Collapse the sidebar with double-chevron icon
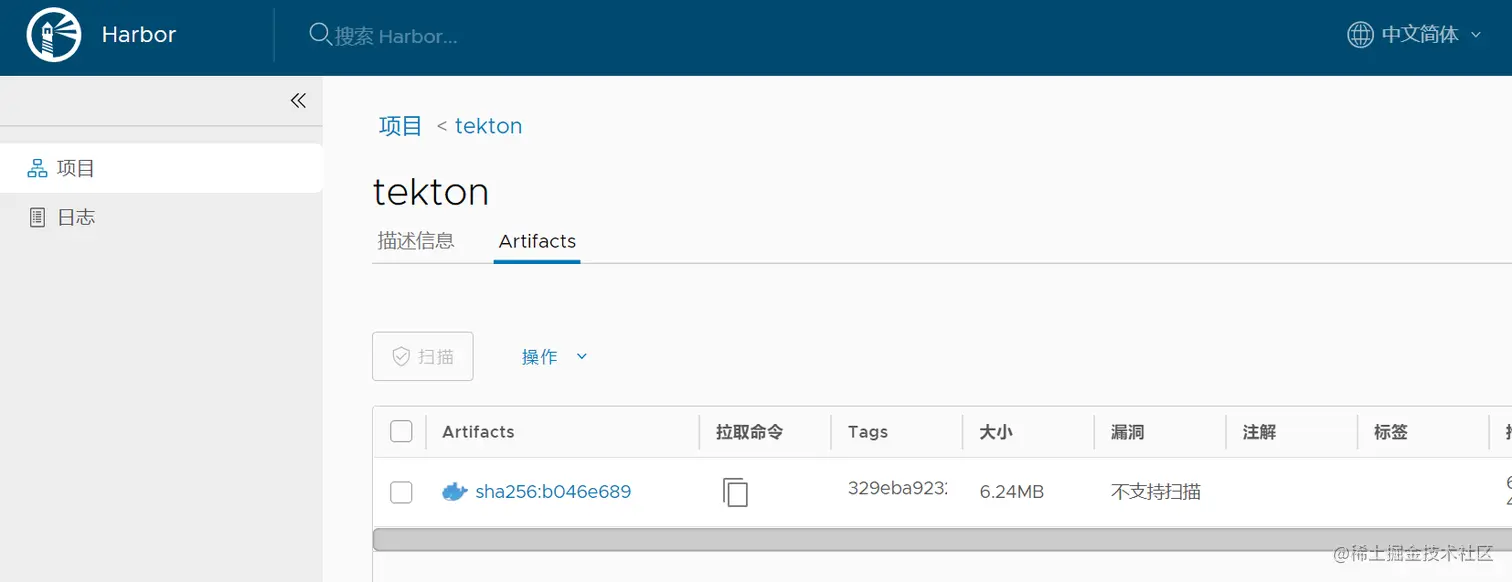Viewport: 1512px width, 582px height. click(x=298, y=101)
